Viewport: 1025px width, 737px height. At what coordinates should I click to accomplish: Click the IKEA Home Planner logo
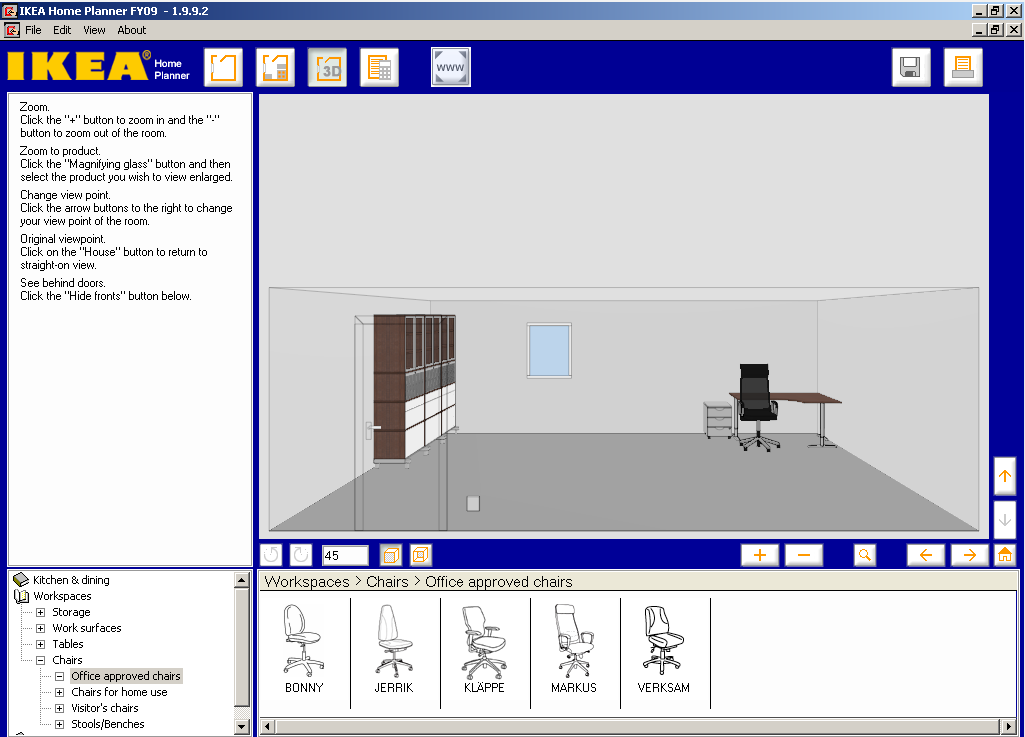(99, 67)
